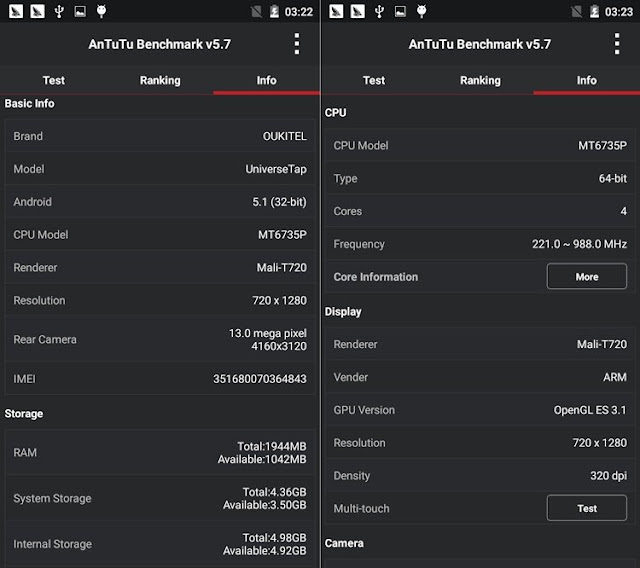Tap no-SIM icon in right status bar
The width and height of the screenshot is (640, 568).
[x=576, y=11]
